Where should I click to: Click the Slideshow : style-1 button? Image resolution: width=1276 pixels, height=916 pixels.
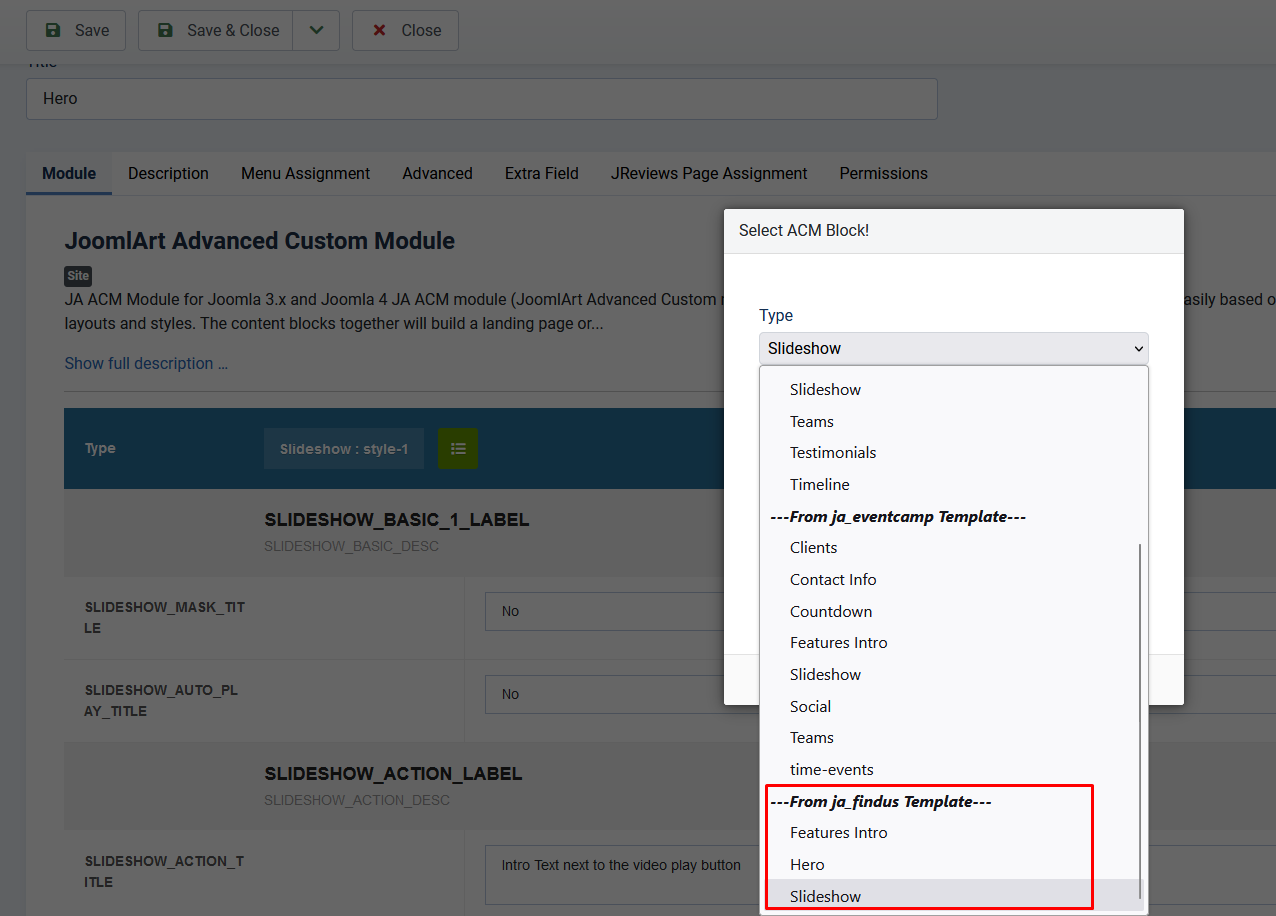(x=344, y=449)
